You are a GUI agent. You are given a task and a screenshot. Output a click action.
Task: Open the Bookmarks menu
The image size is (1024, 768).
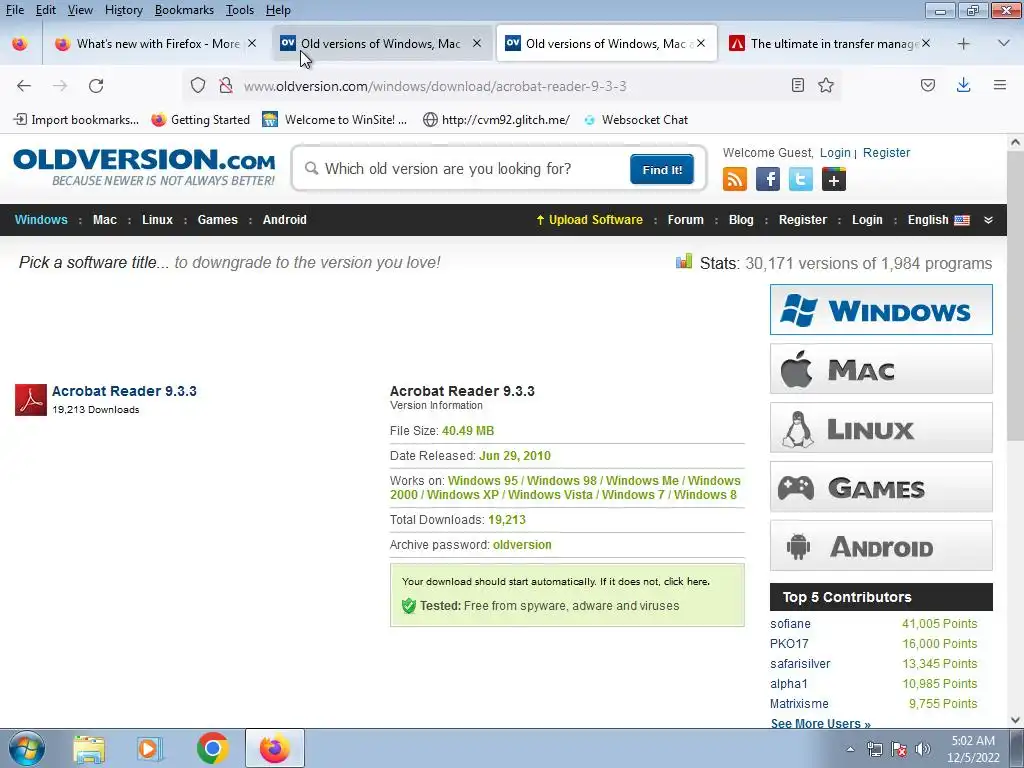coord(184,10)
